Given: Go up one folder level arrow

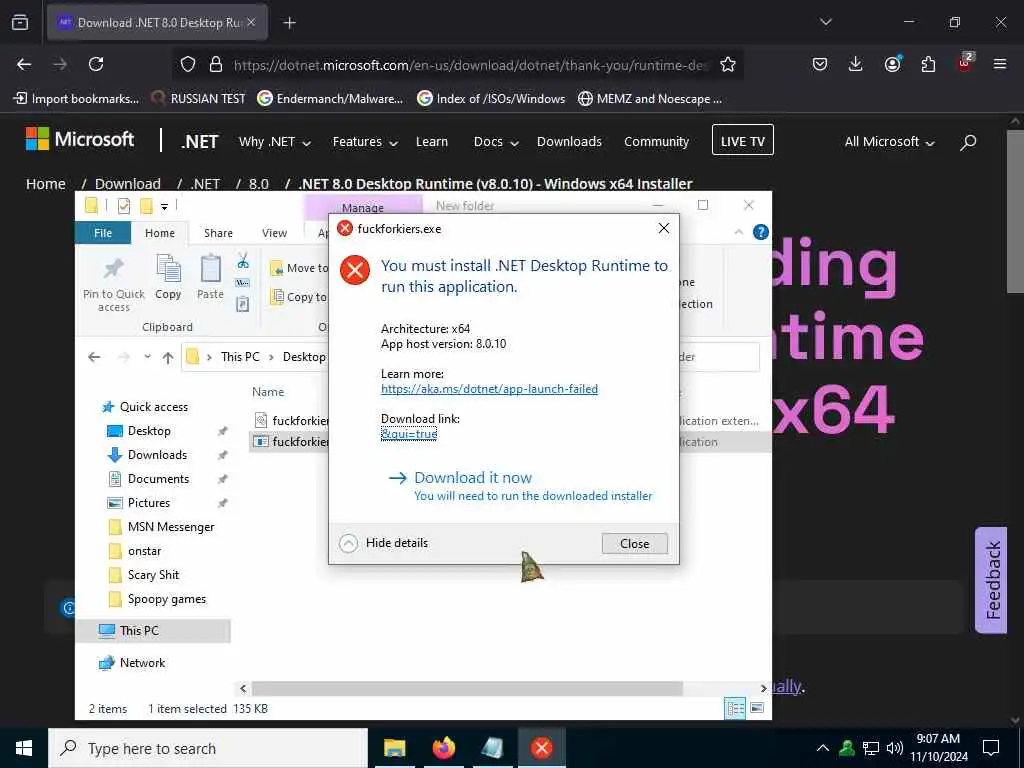Looking at the screenshot, I should (168, 357).
